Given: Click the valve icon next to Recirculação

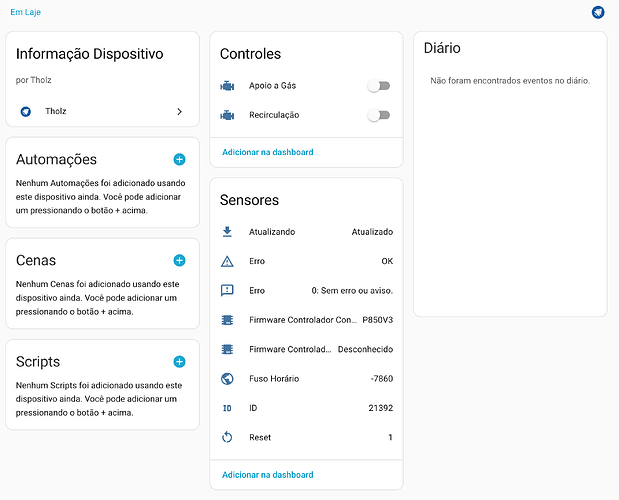Looking at the screenshot, I should point(227,115).
